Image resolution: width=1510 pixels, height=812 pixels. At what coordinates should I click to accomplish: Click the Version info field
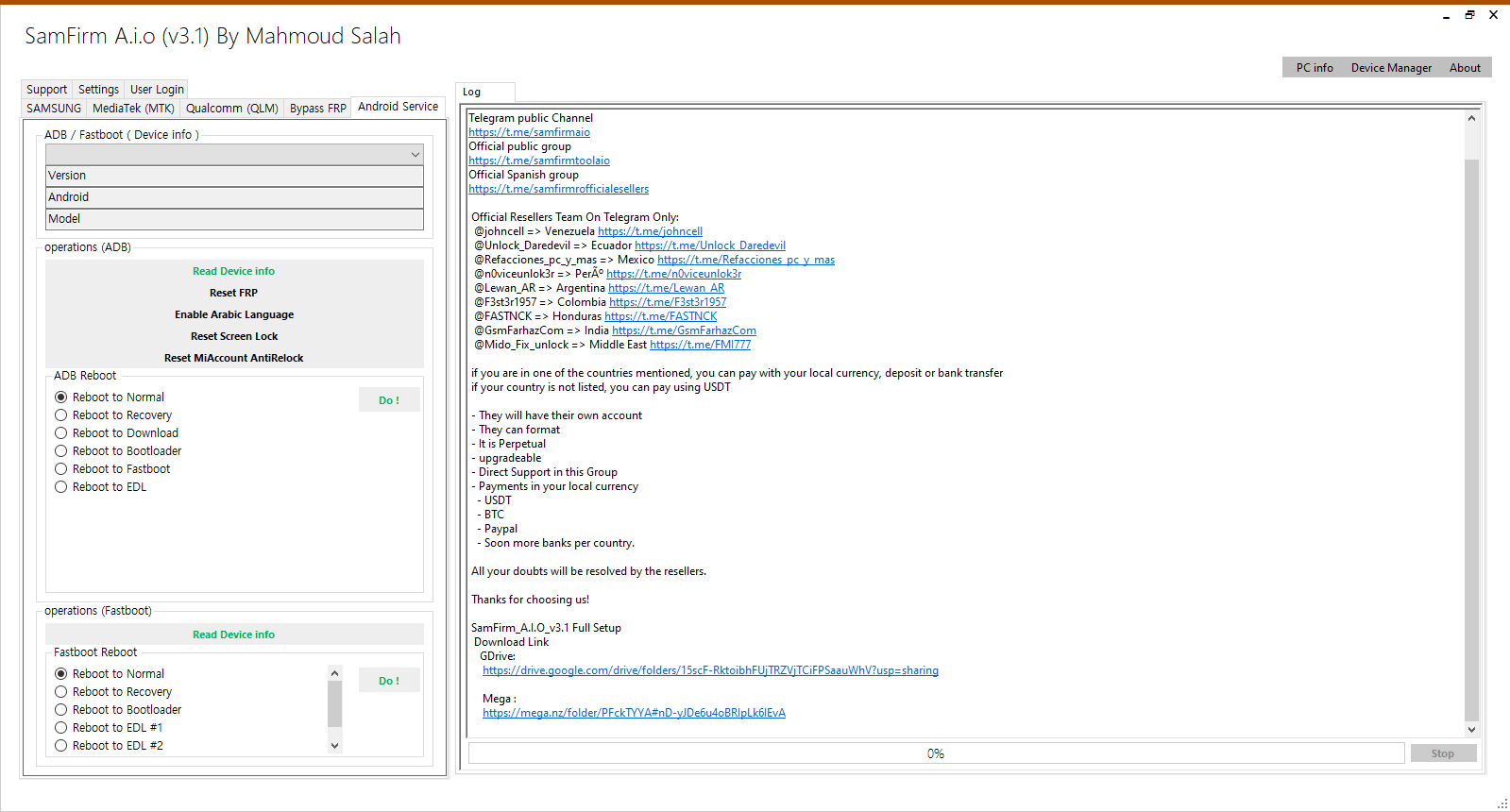(234, 176)
